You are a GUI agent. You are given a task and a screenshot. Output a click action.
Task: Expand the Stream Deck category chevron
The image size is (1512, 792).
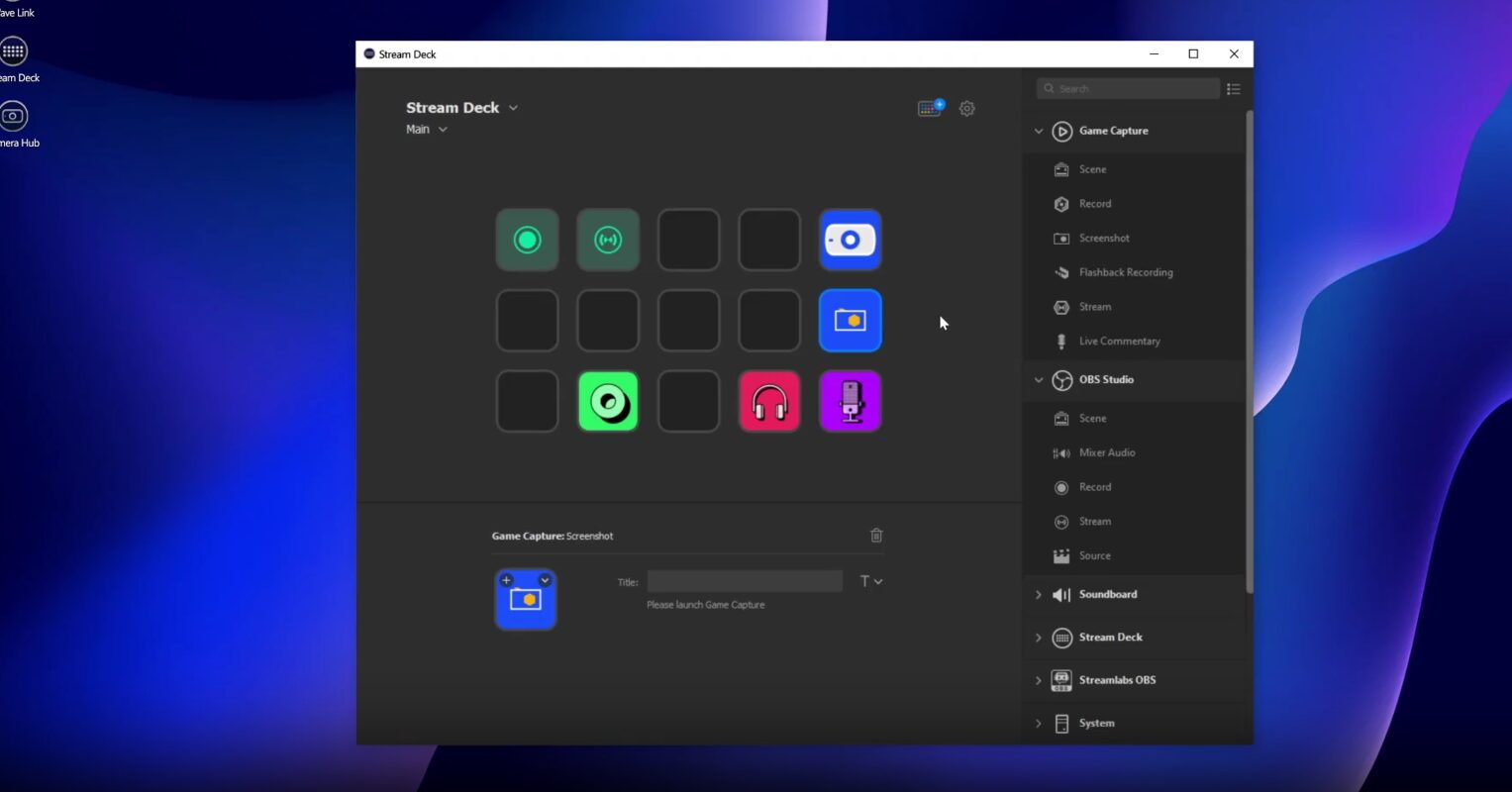pyautogui.click(x=1039, y=638)
